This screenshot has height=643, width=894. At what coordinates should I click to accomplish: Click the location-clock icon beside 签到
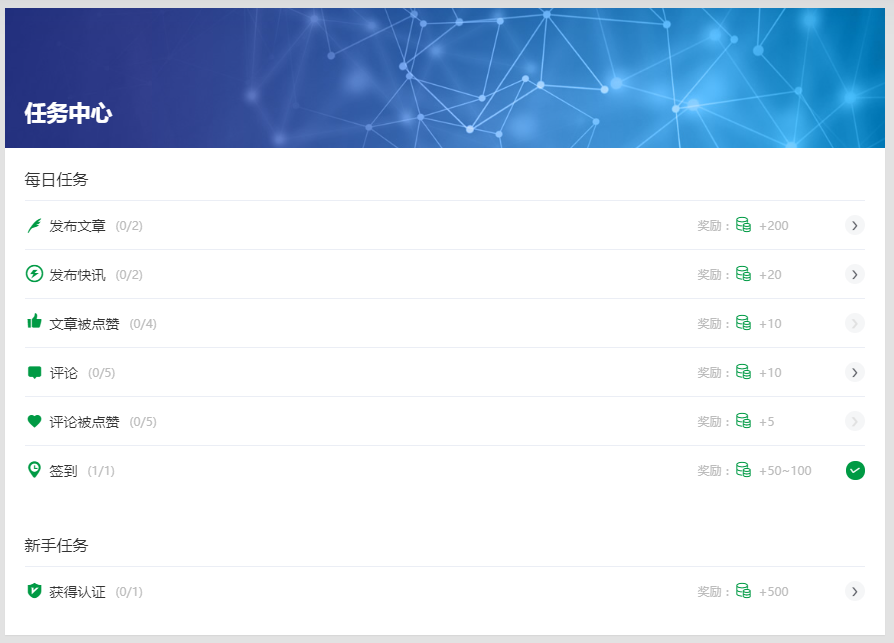34,469
